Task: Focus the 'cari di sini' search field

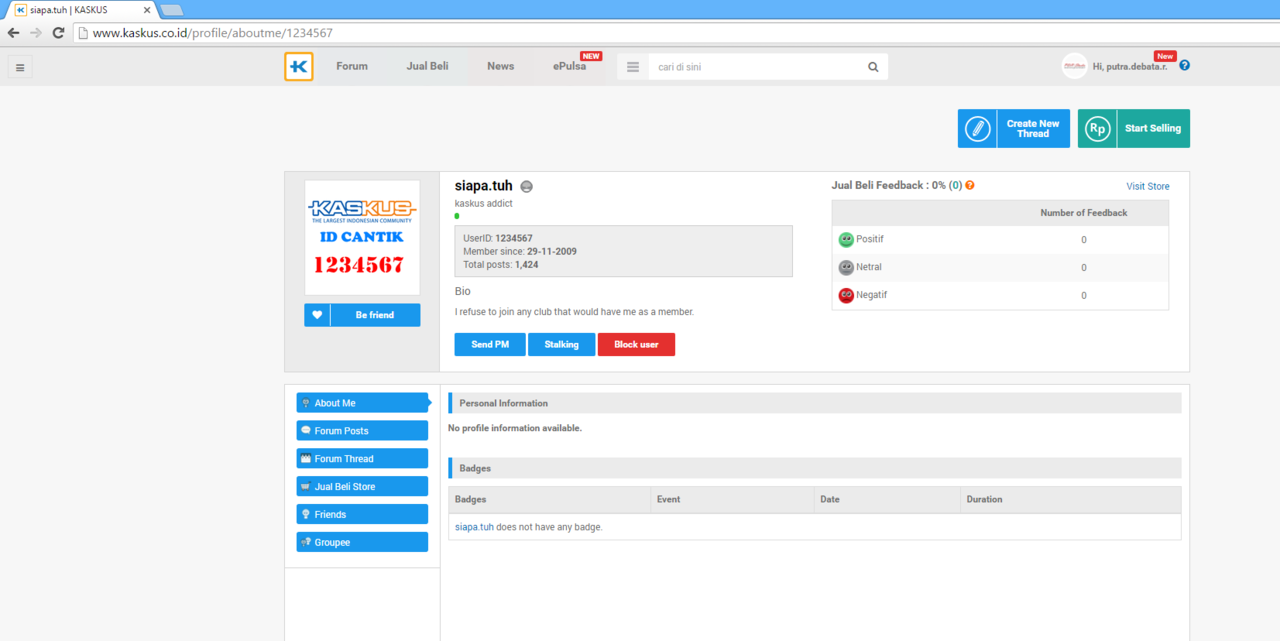Action: (755, 67)
